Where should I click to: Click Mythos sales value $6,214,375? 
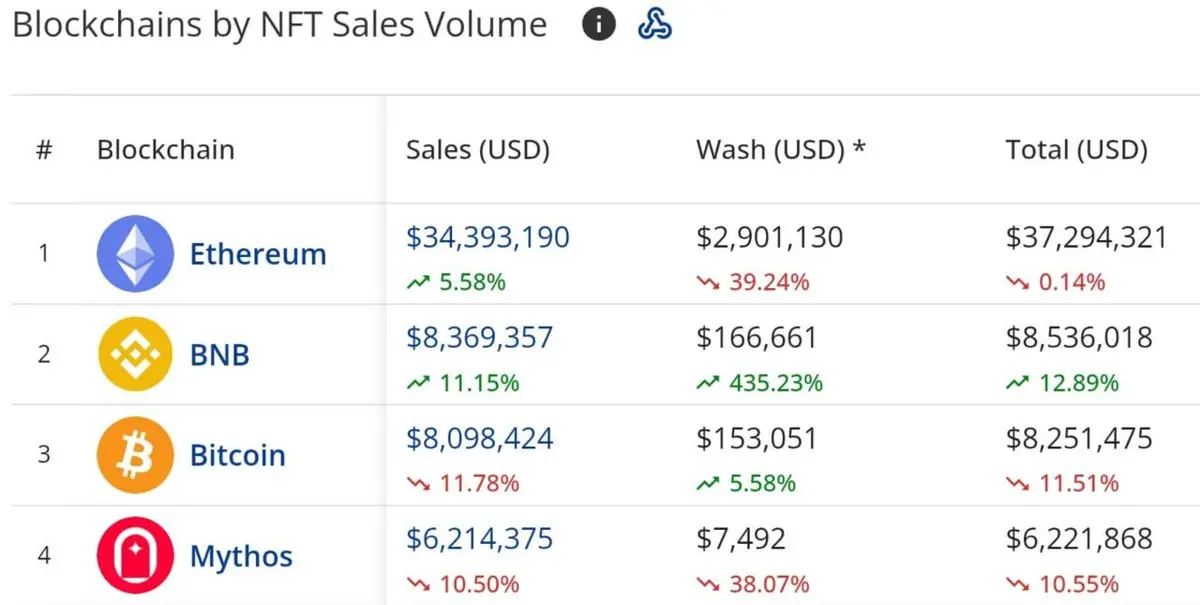point(479,540)
